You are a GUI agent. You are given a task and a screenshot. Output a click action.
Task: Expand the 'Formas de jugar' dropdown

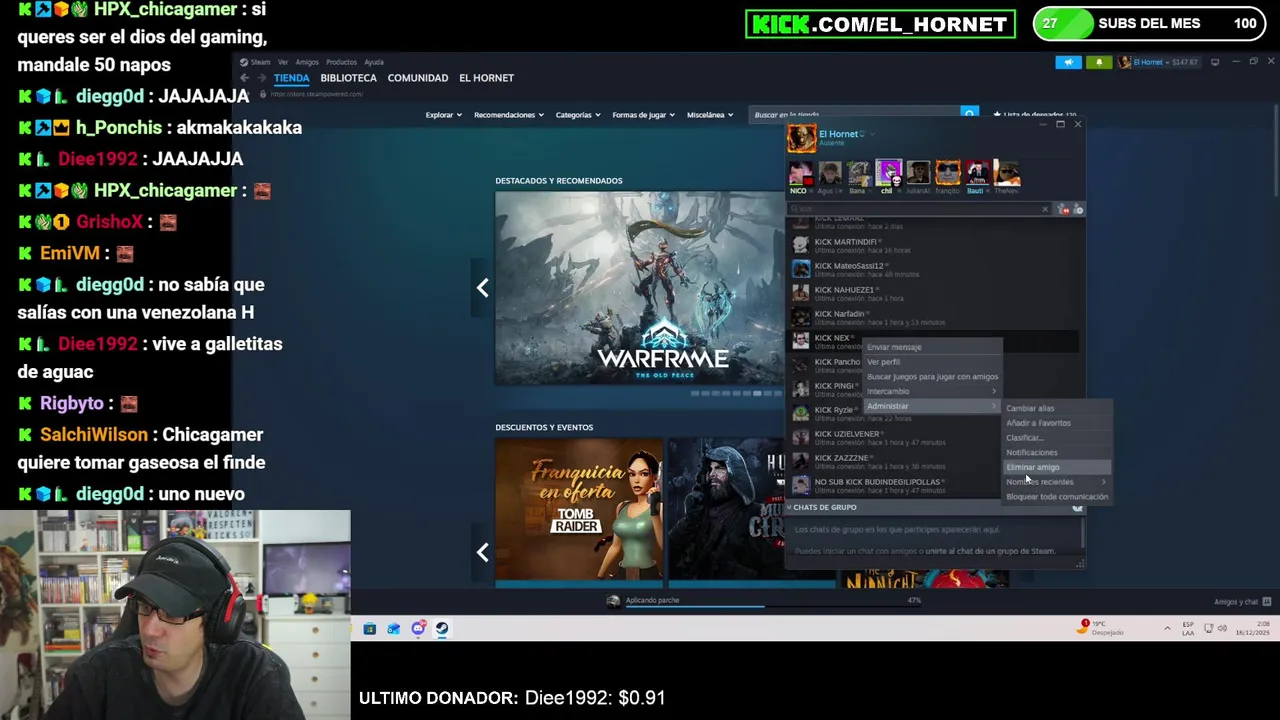644,115
